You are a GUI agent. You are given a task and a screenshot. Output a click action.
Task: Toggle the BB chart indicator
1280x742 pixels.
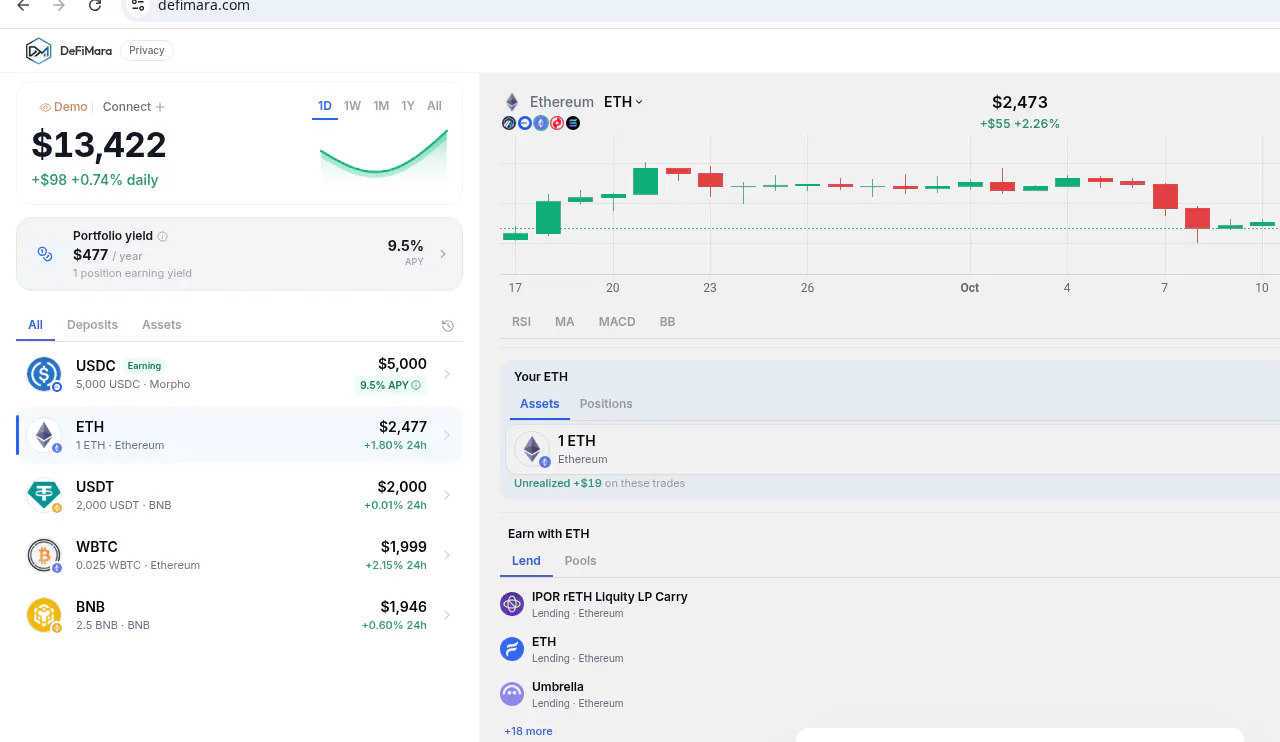[667, 322]
